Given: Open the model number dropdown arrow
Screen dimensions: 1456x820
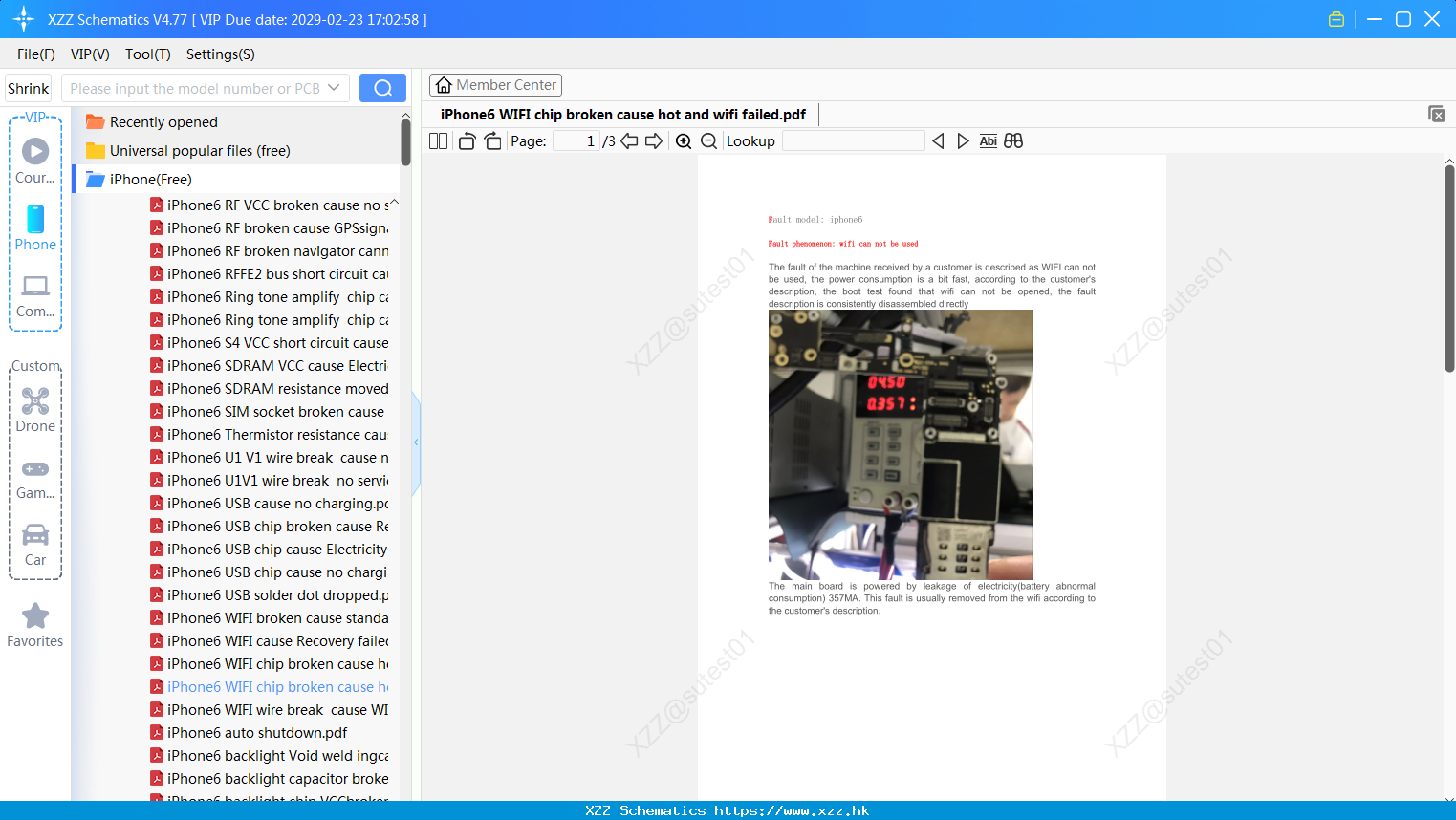Looking at the screenshot, I should pos(334,88).
